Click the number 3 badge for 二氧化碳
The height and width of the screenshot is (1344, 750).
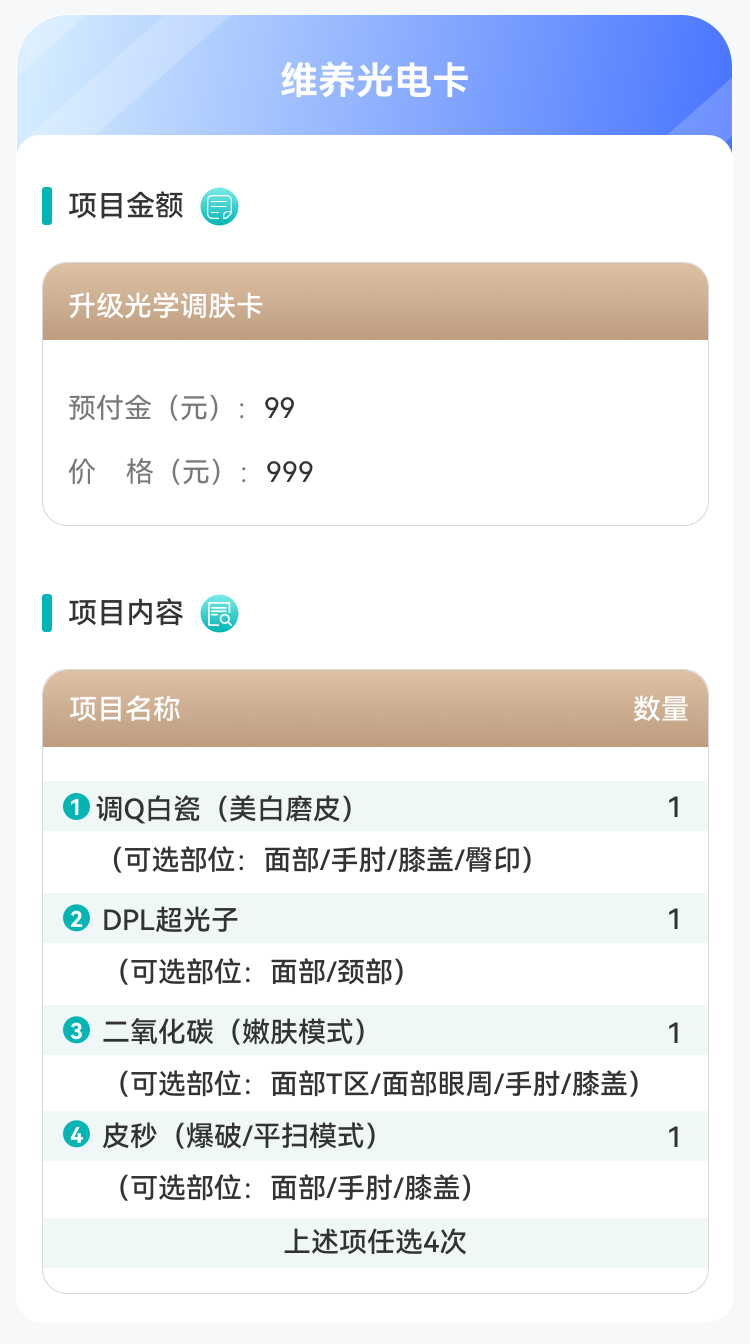76,1030
